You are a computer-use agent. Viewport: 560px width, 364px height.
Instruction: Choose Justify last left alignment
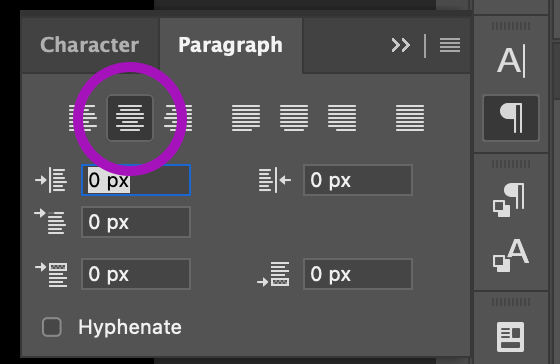[x=246, y=118]
